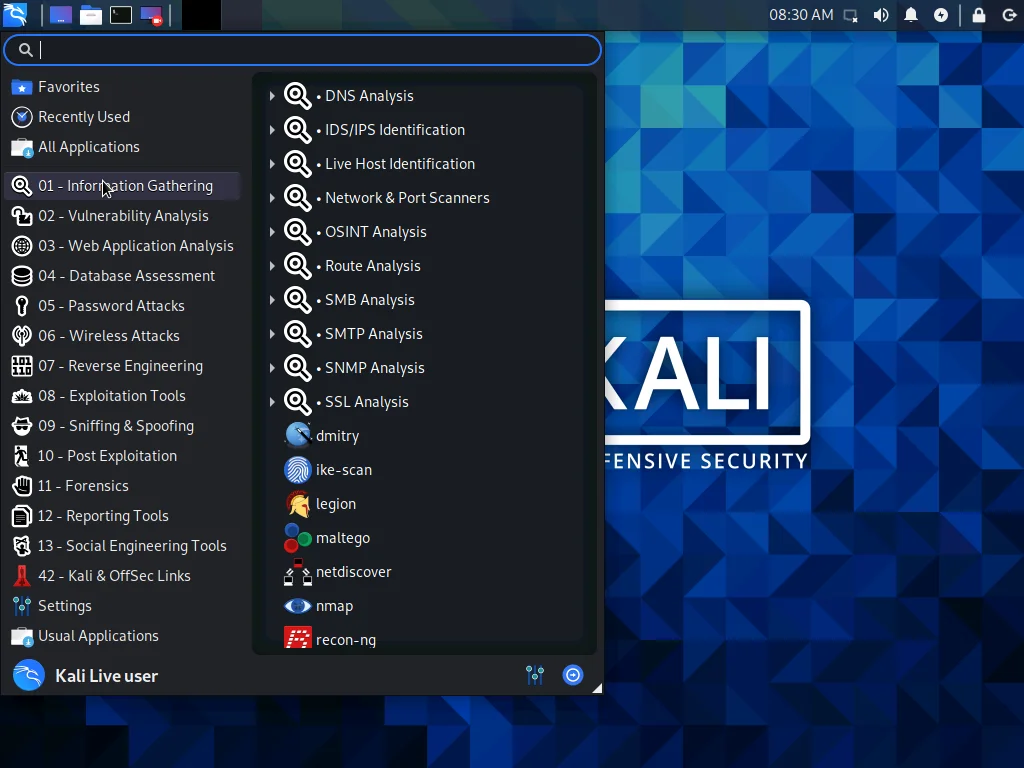1024x768 pixels.
Task: Click the 12 - Reporting Tools icon
Action: pos(22,517)
